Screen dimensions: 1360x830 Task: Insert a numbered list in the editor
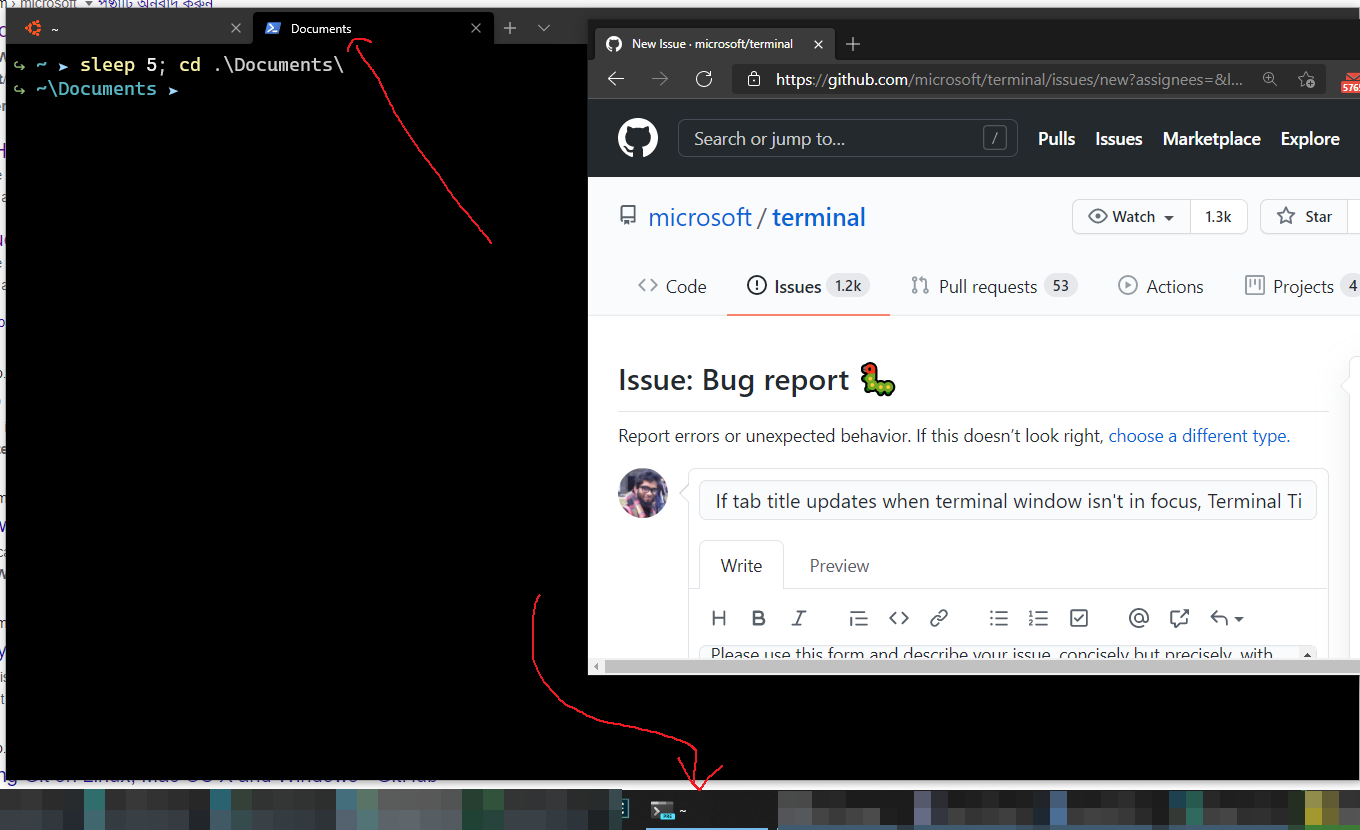click(x=1038, y=618)
